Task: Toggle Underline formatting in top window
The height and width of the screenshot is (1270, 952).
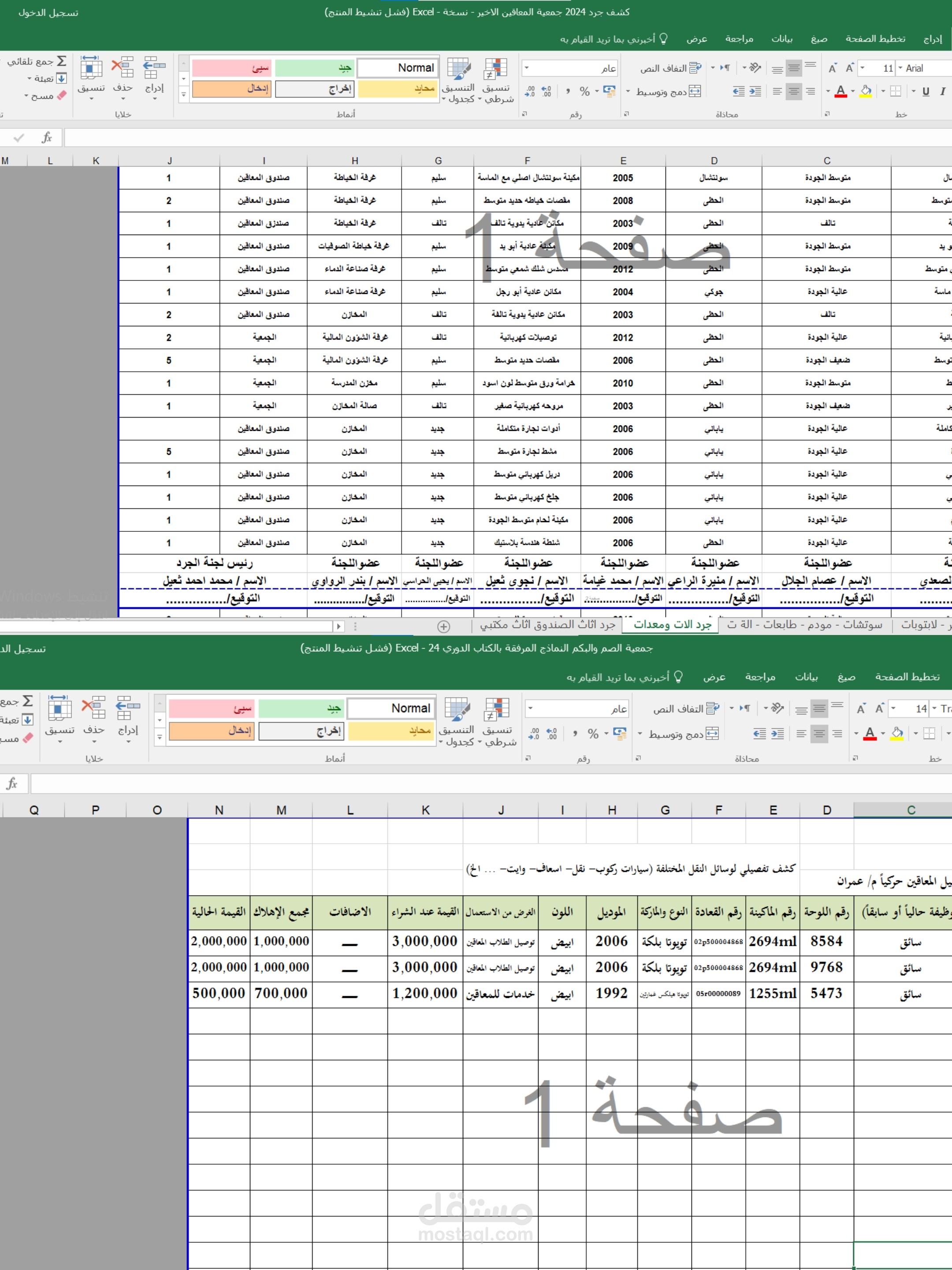Action: (926, 91)
